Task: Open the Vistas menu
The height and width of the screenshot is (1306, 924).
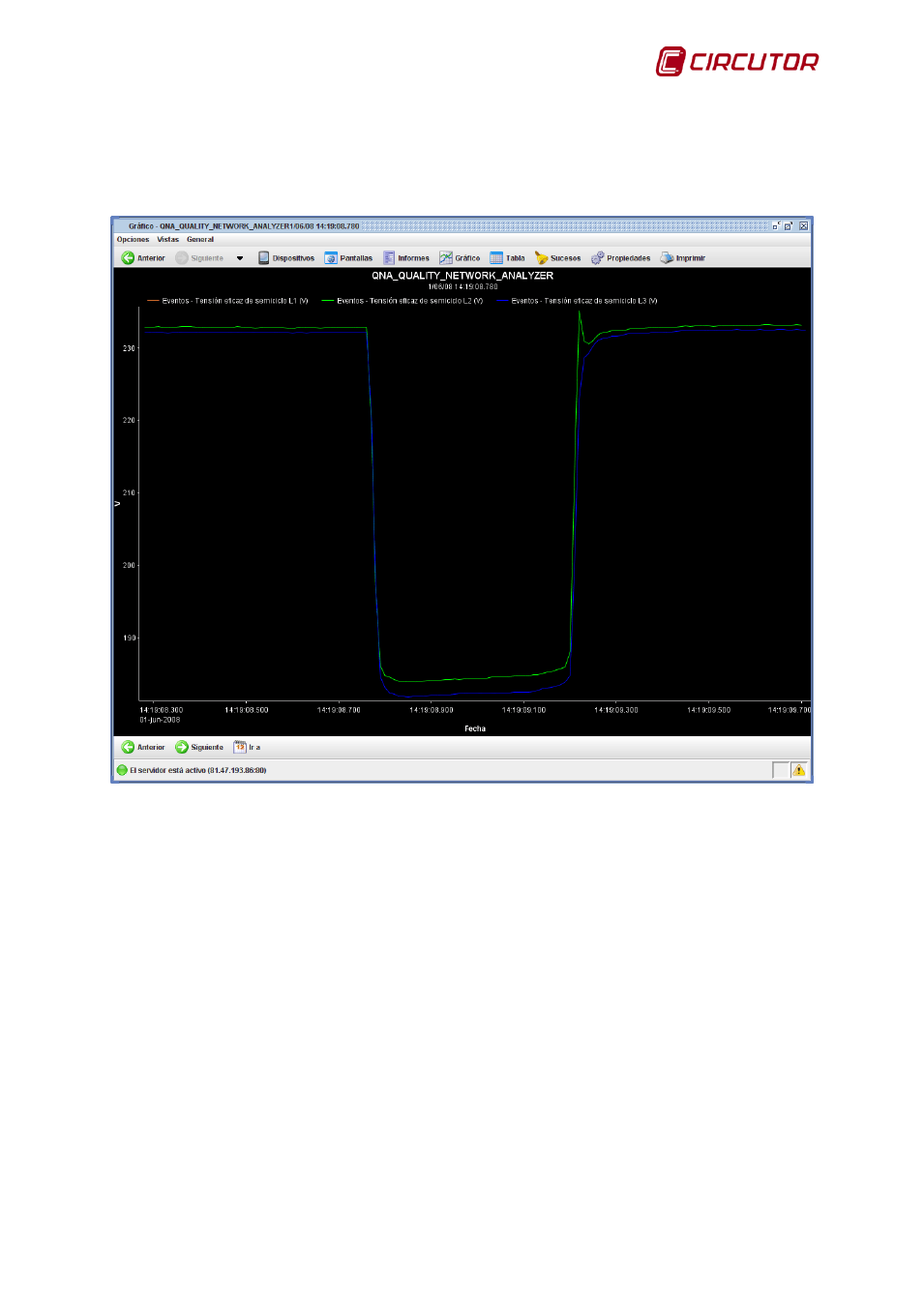Action: [x=168, y=239]
